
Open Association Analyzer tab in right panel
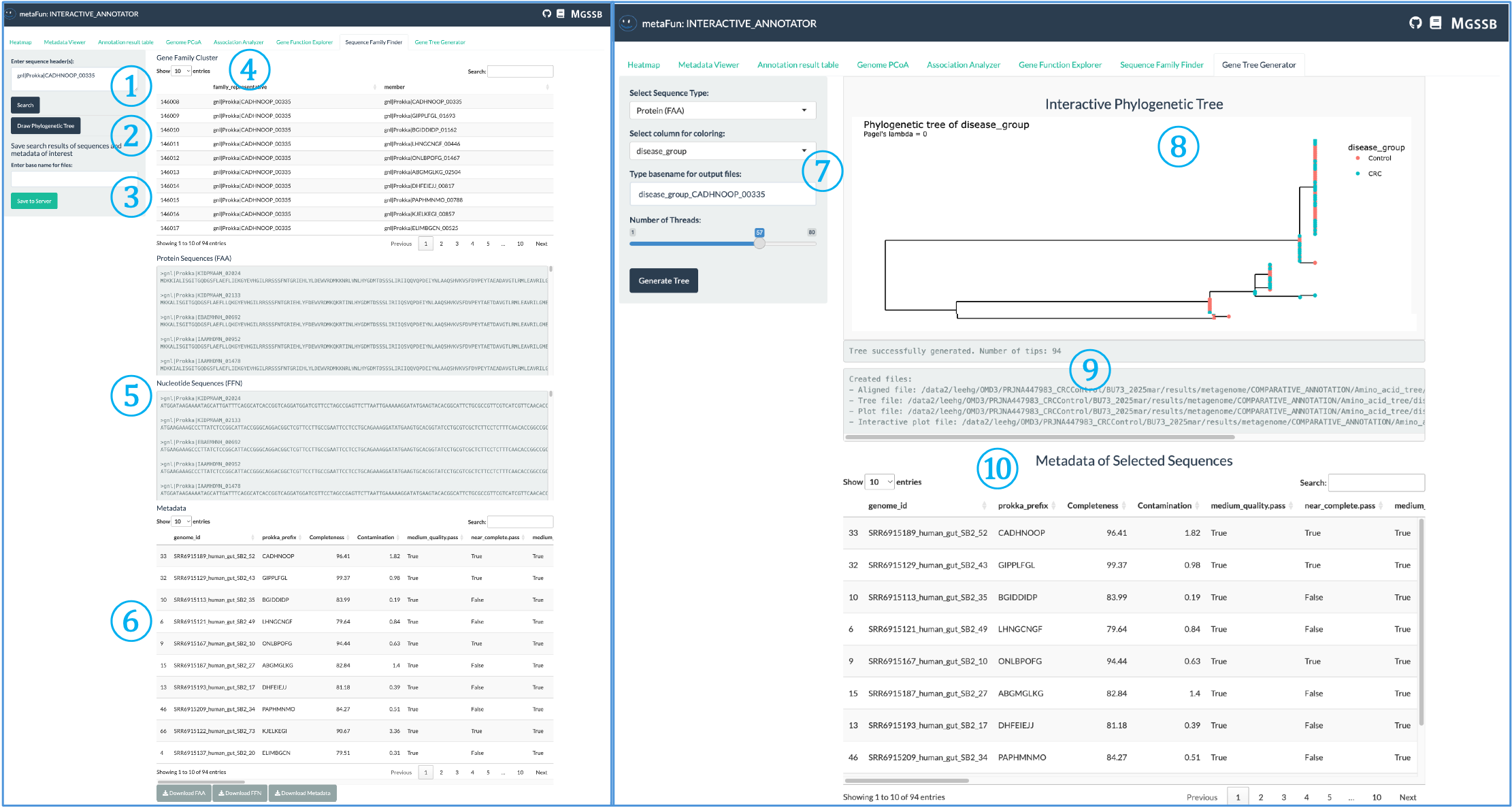(964, 65)
